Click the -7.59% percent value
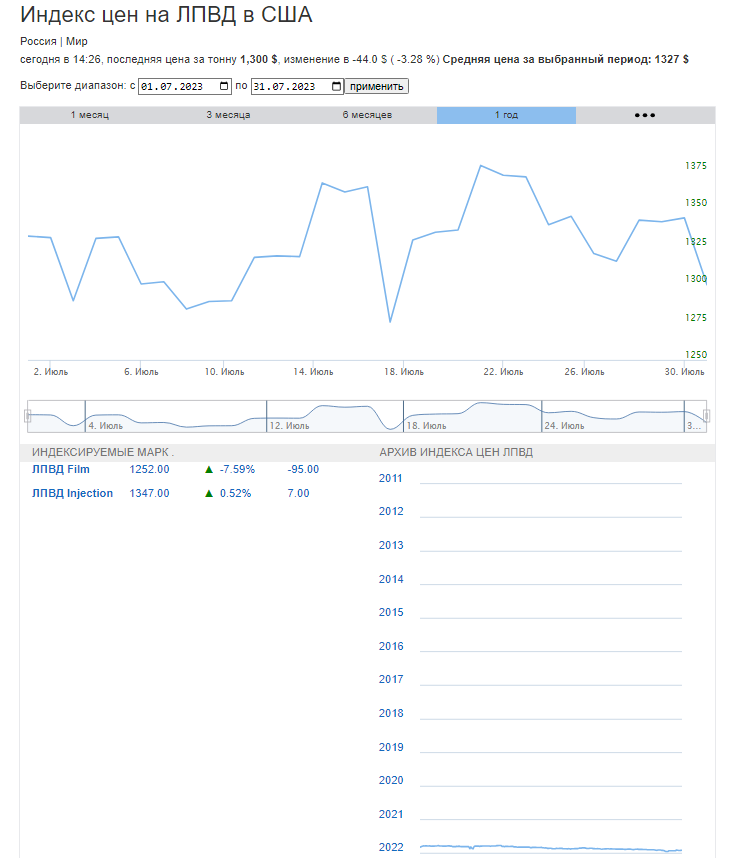Screen dimensions: 736x858 (237, 469)
